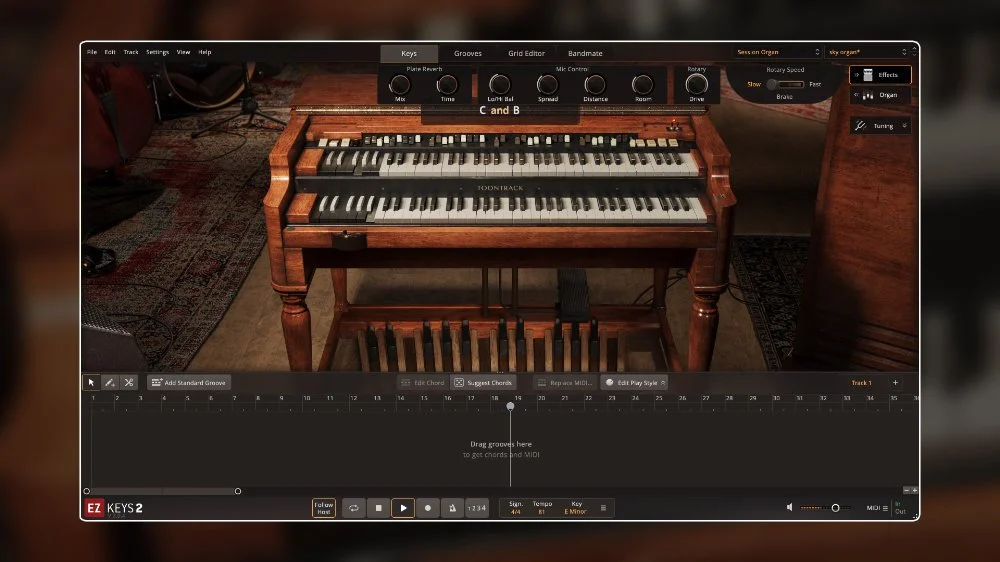Open the Edit Play Style dropdown
The width and height of the screenshot is (1000, 562).
[x=635, y=382]
